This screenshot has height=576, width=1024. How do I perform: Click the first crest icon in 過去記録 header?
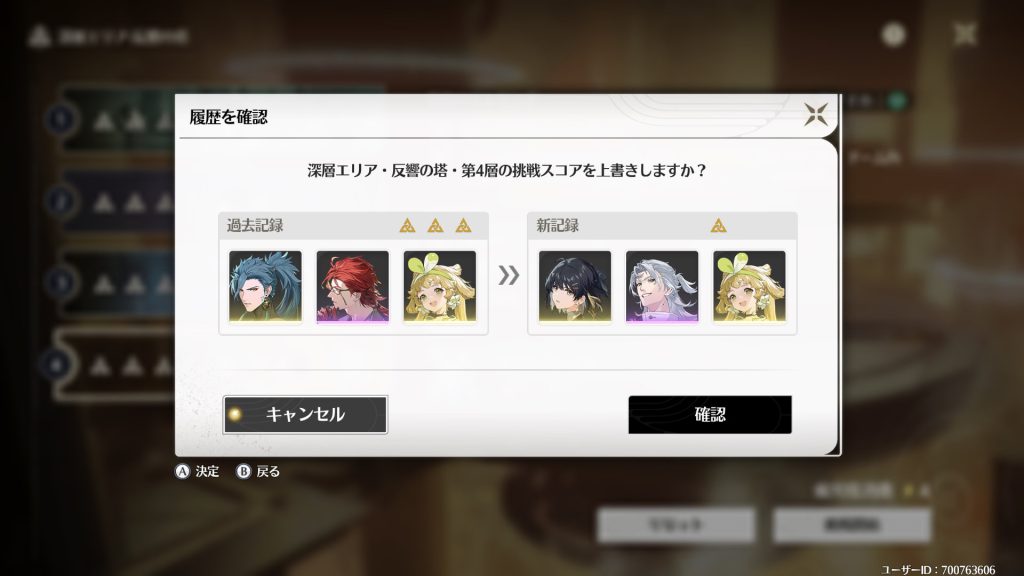[408, 226]
